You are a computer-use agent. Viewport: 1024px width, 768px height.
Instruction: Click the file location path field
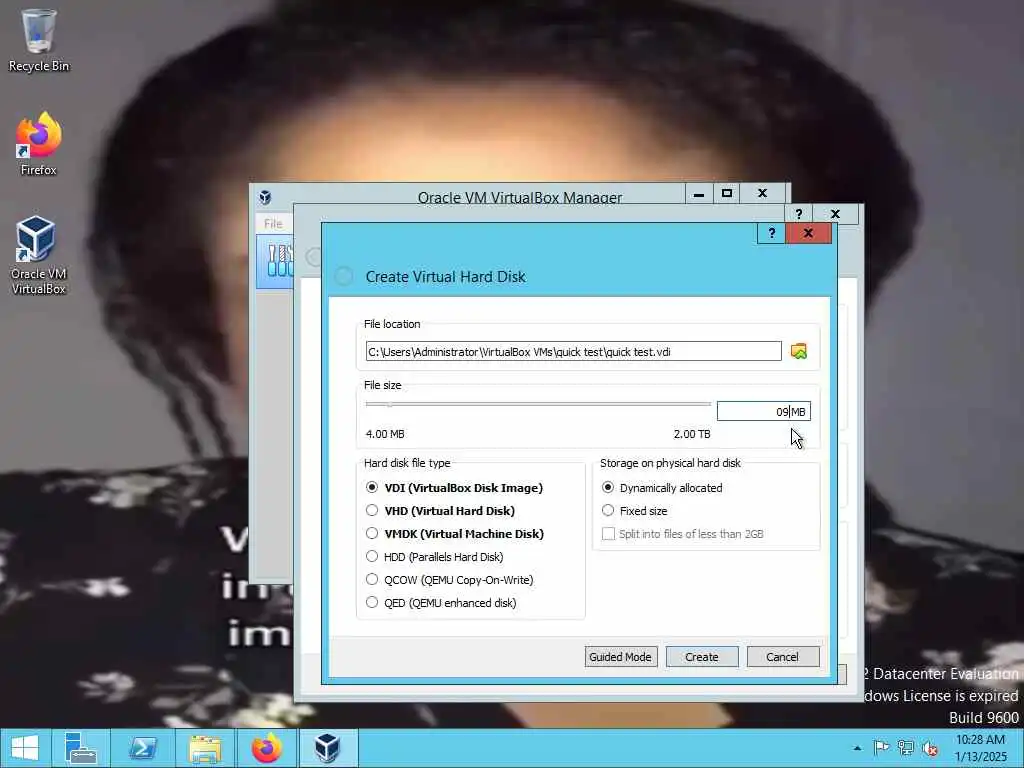pyautogui.click(x=573, y=351)
